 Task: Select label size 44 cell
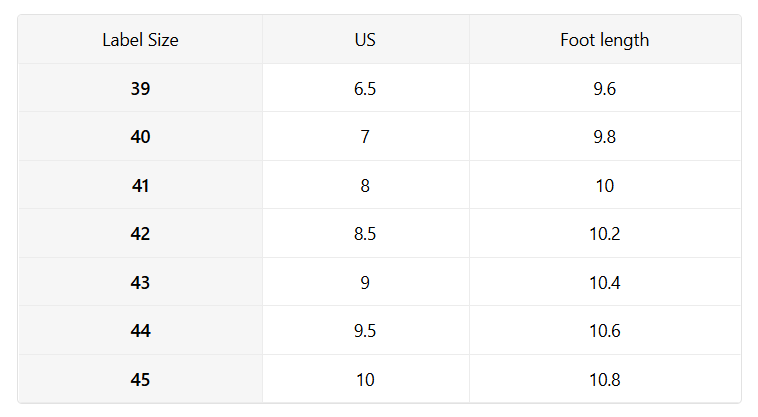click(x=140, y=331)
